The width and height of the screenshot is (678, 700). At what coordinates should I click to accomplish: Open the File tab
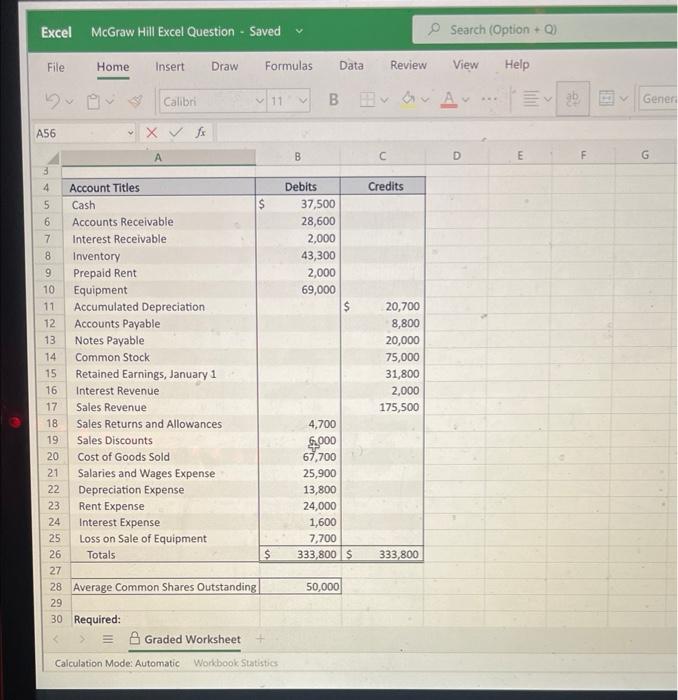(56, 67)
